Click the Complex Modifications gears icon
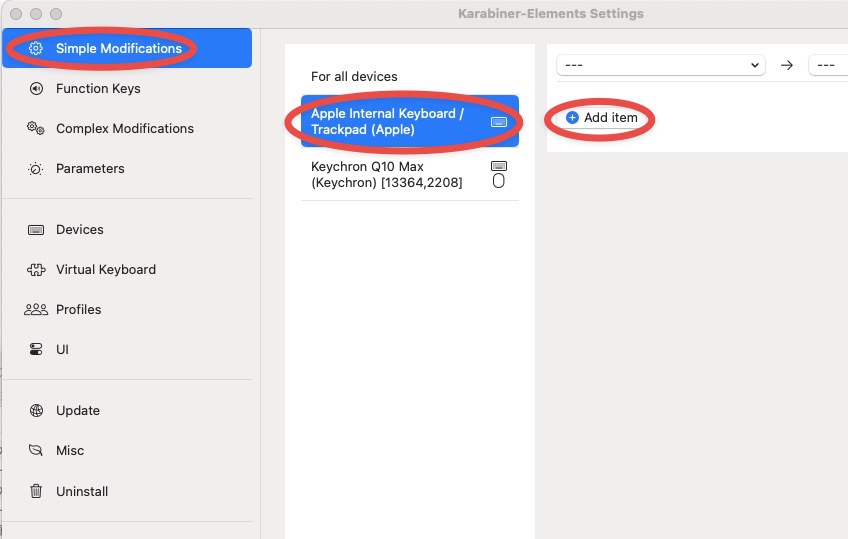848x539 pixels. click(36, 129)
